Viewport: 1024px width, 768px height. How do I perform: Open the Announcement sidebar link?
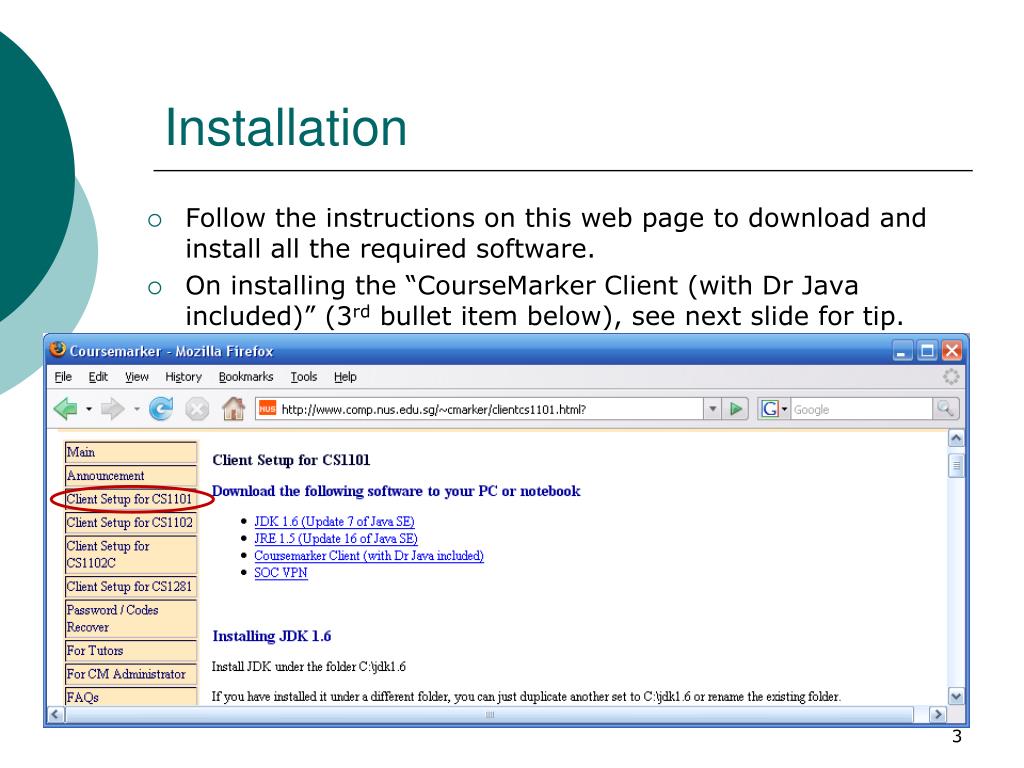131,475
